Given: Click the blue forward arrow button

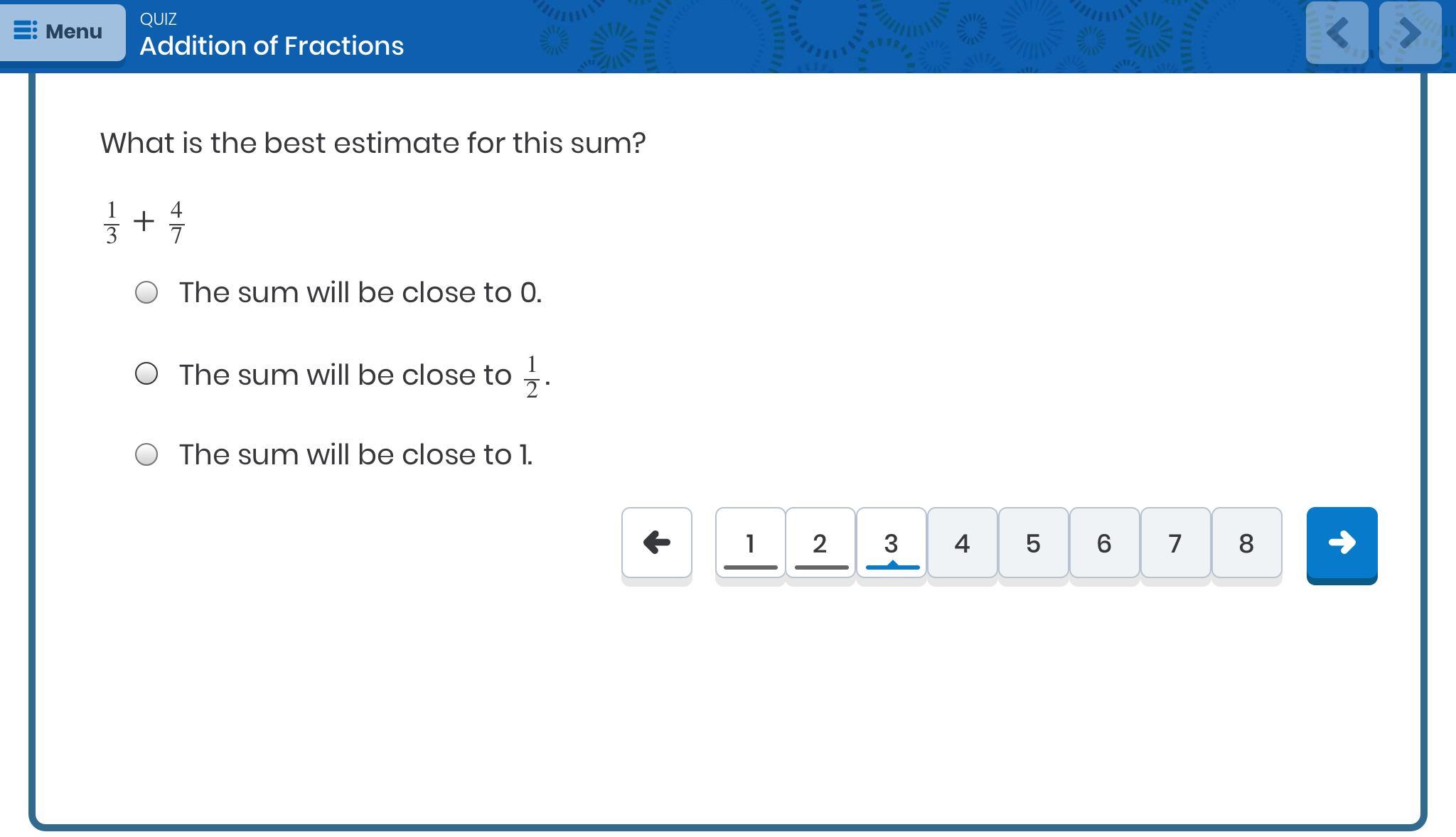Looking at the screenshot, I should [1342, 543].
